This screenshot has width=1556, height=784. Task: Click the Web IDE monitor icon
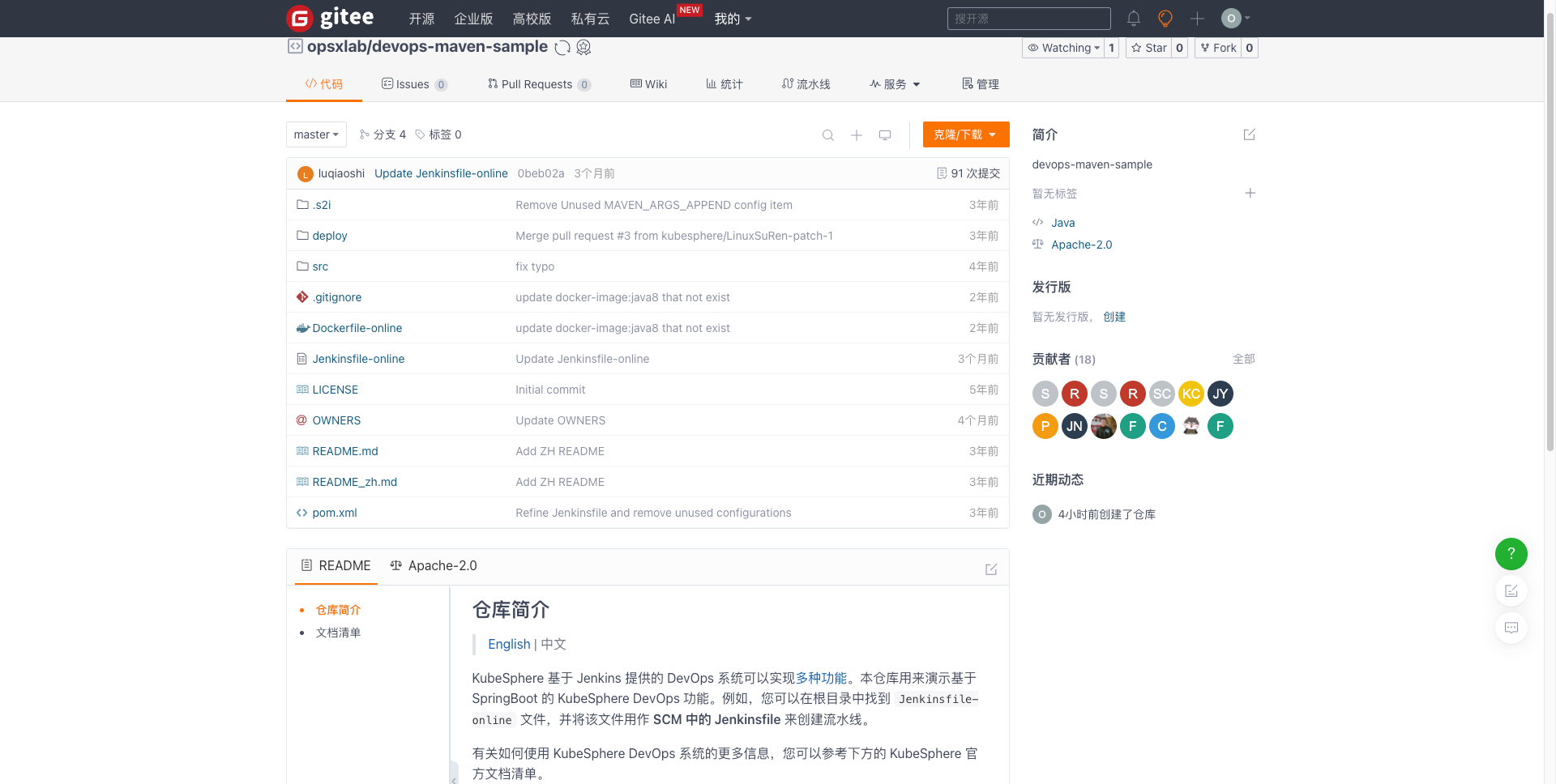(885, 135)
